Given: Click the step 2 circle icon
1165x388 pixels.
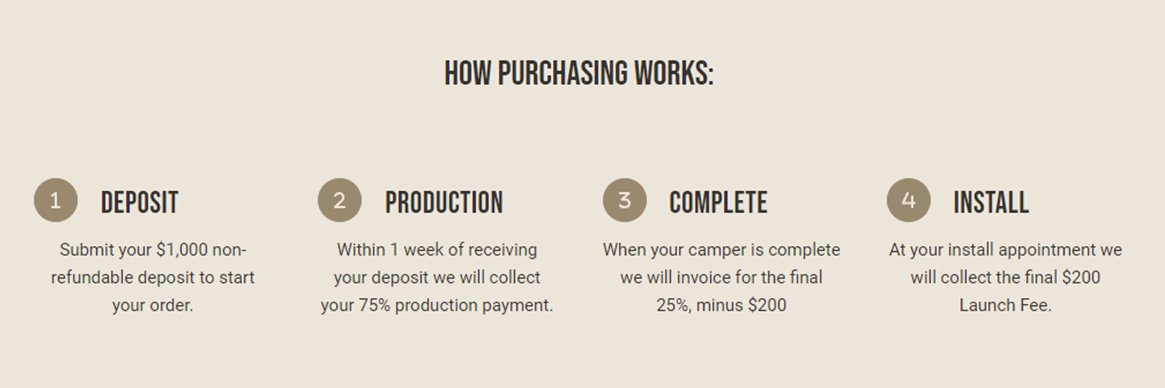Looking at the screenshot, I should (x=340, y=200).
